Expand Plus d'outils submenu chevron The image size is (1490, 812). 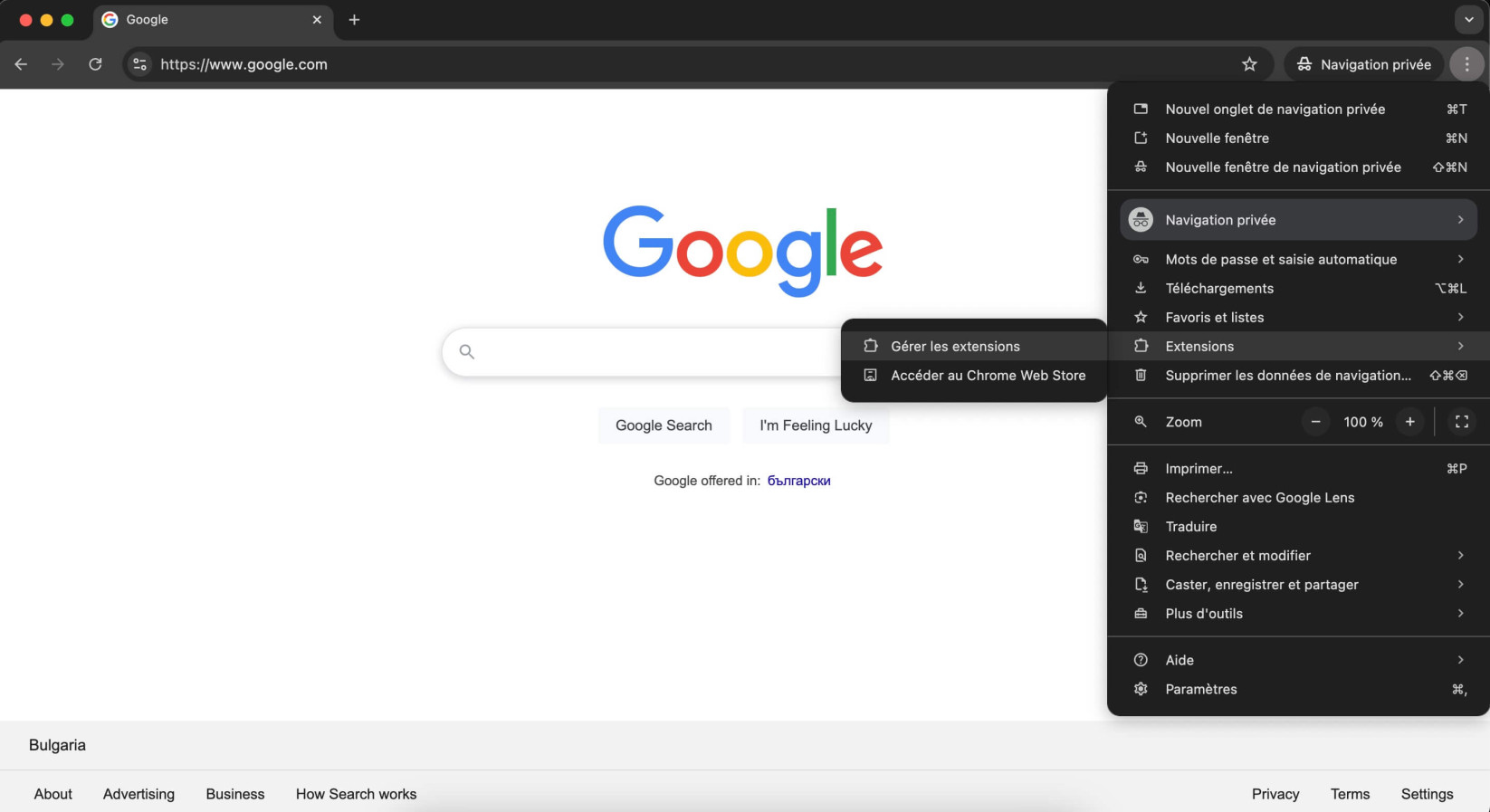click(1460, 614)
